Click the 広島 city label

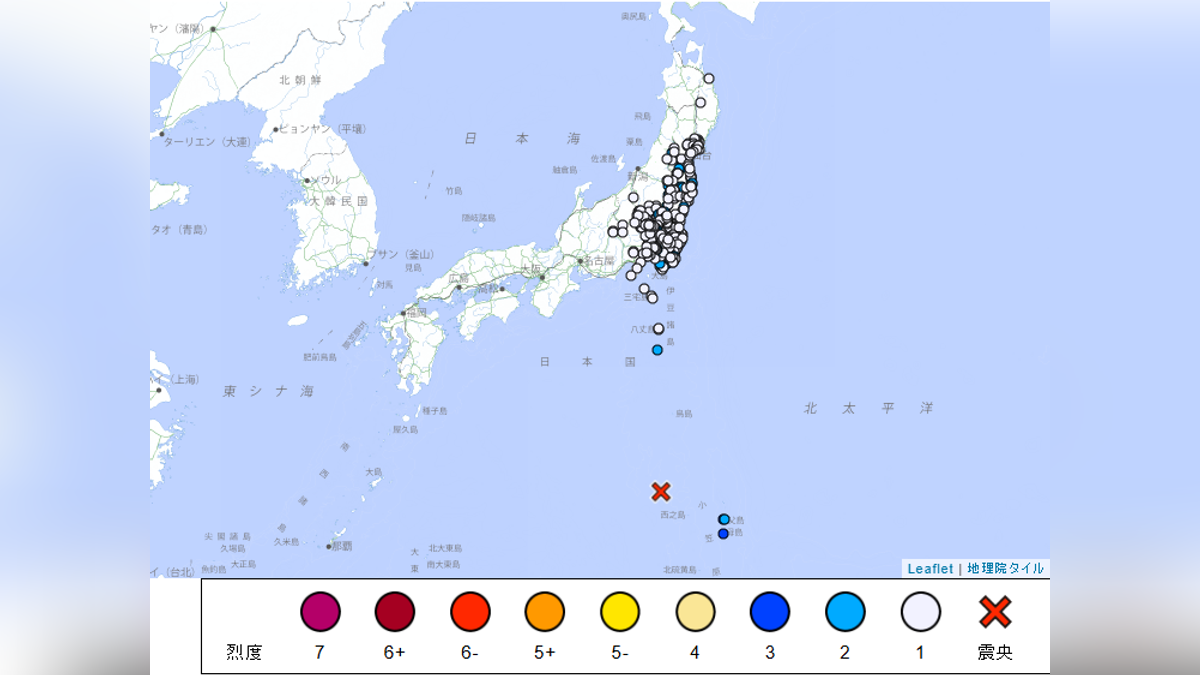[x=459, y=278]
